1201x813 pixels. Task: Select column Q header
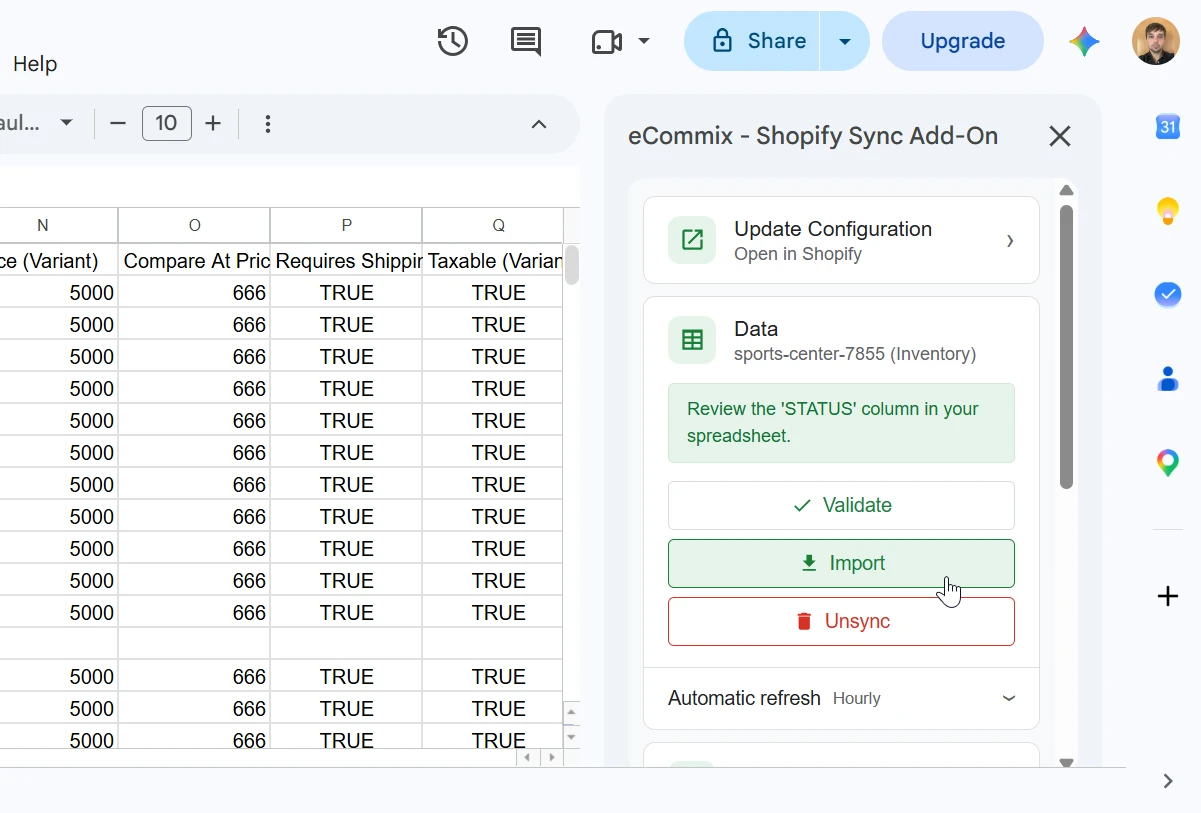point(493,225)
